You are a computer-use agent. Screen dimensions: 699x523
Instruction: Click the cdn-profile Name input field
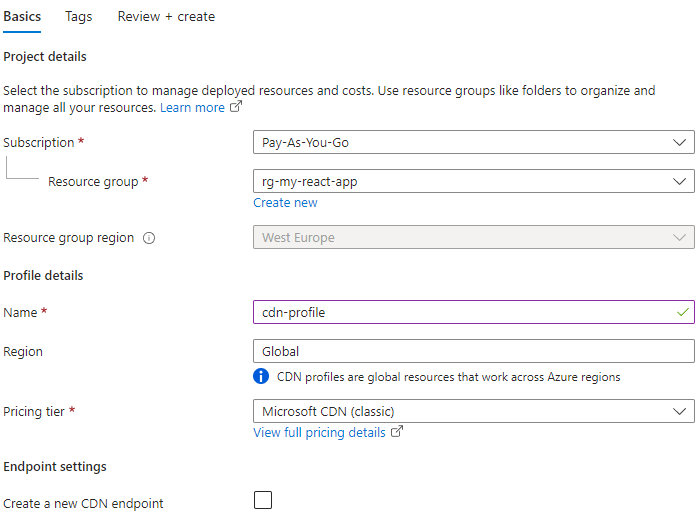tap(473, 312)
